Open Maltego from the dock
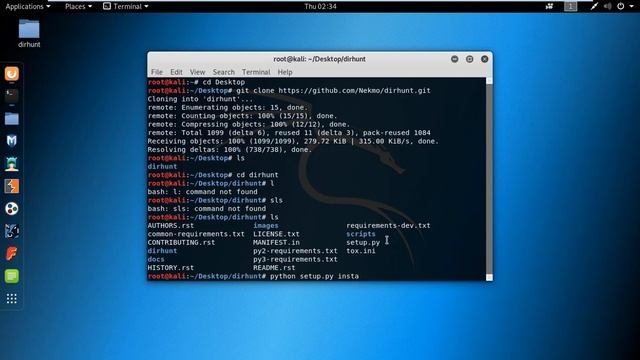The image size is (640, 360). tap(11, 209)
